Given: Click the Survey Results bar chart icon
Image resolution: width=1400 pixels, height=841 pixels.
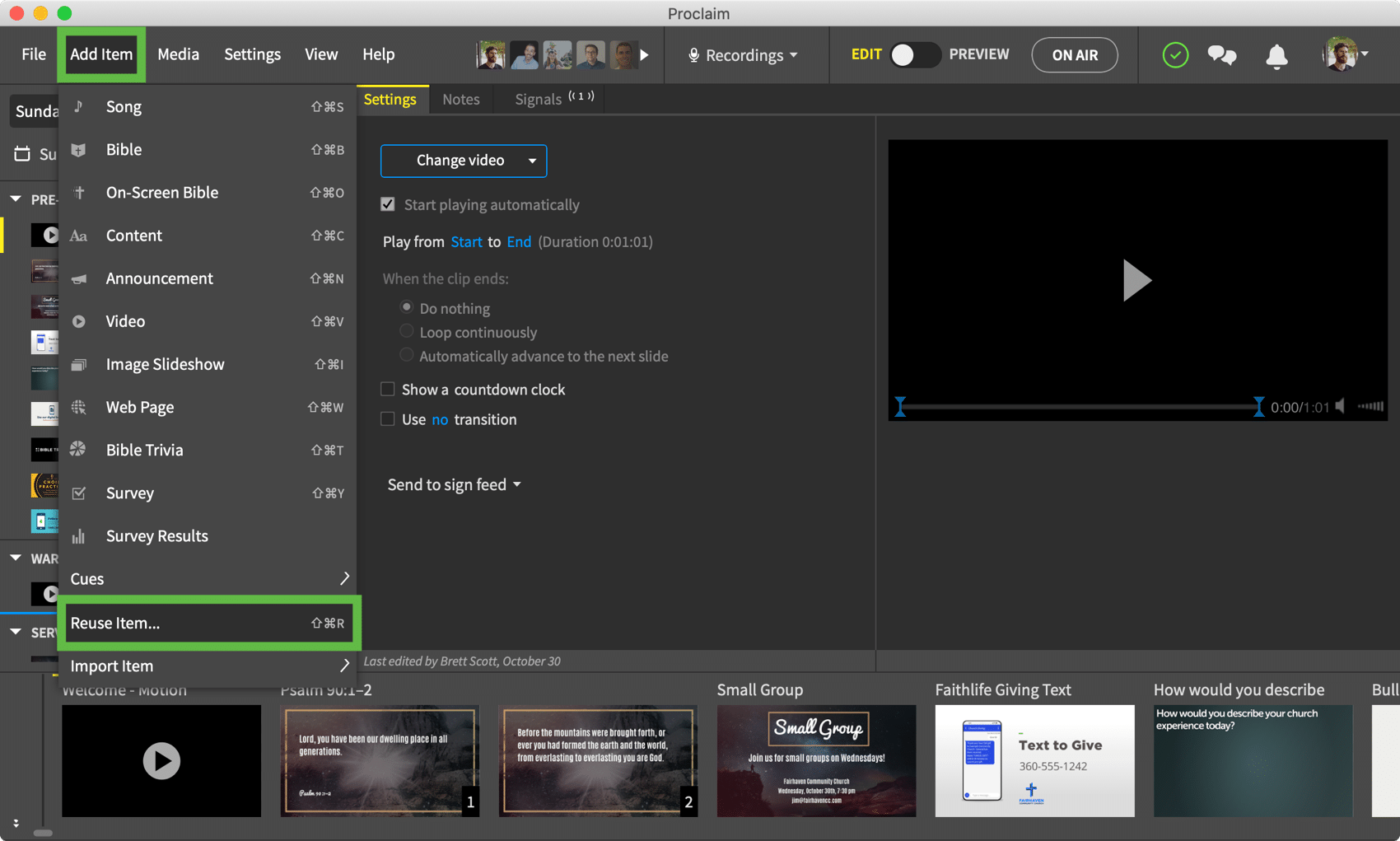Looking at the screenshot, I should tap(78, 536).
